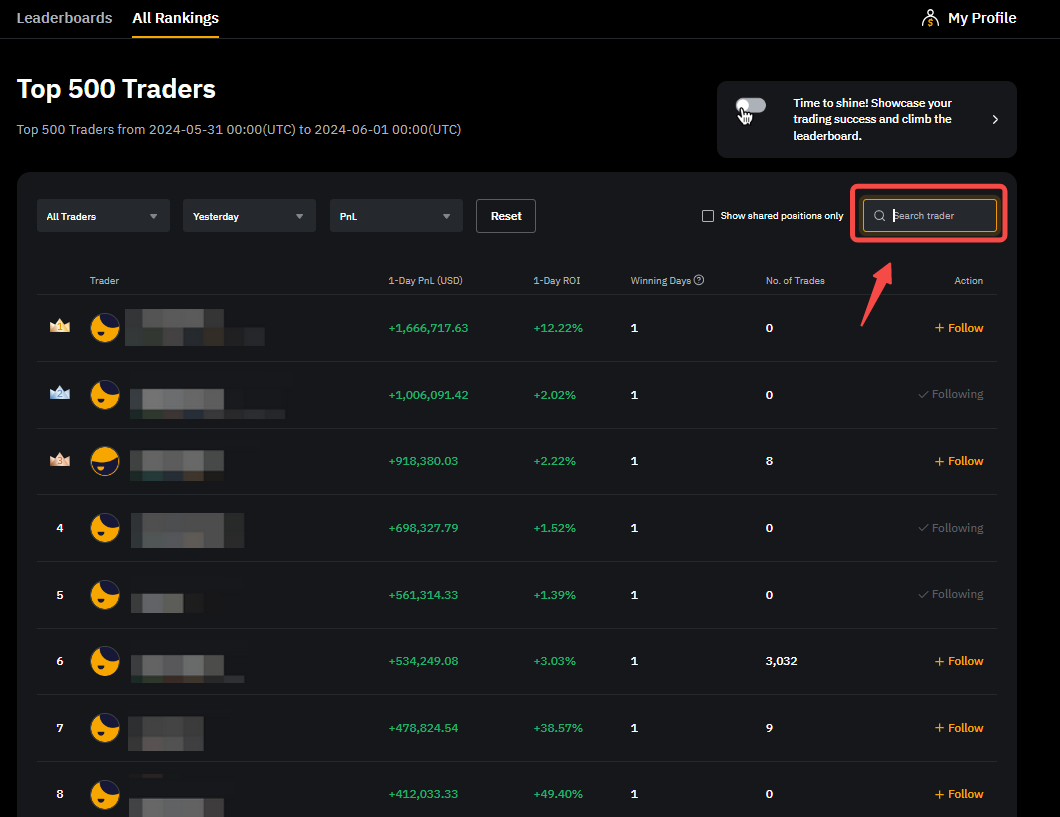Open the Yesterday time period dropdown
The image size is (1060, 817).
pyautogui.click(x=249, y=215)
